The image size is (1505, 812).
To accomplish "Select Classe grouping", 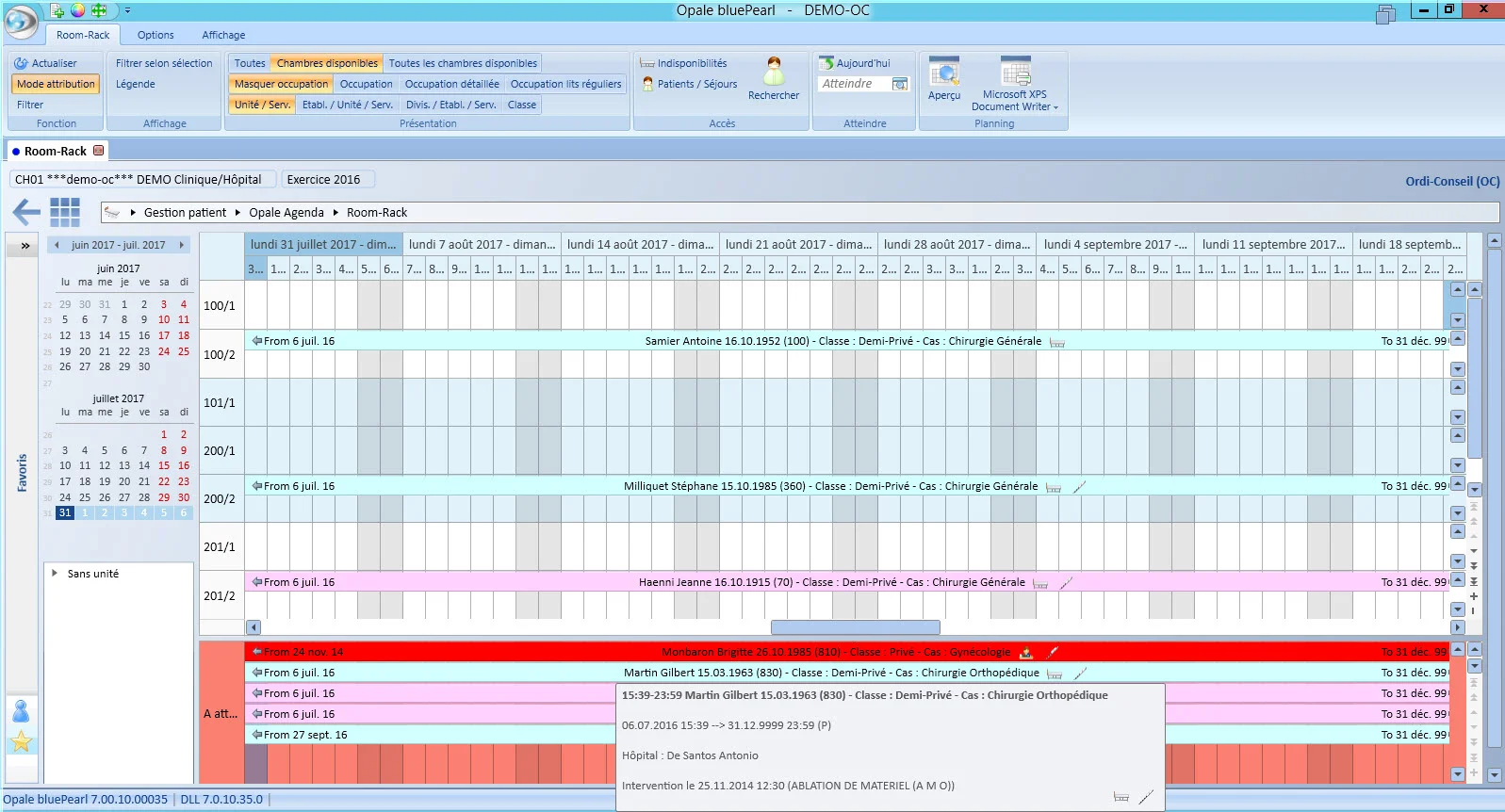I will (522, 105).
